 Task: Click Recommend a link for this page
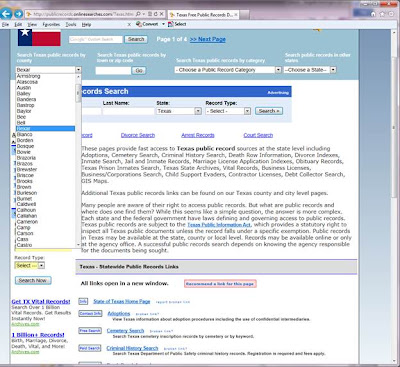point(220,284)
